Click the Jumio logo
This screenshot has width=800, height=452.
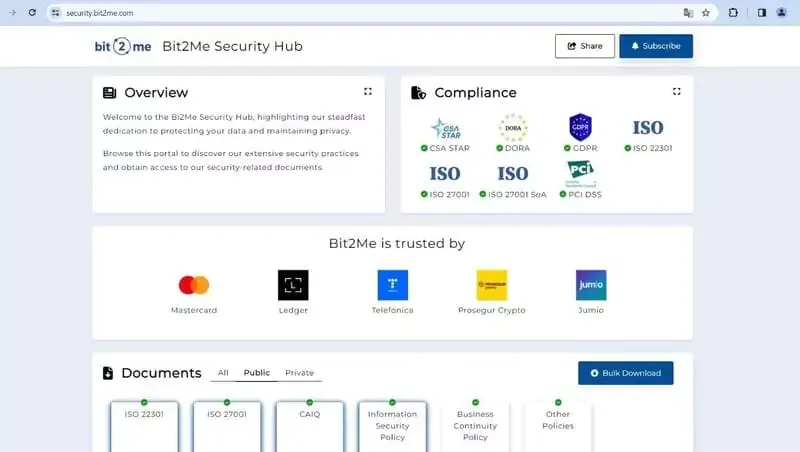pos(591,285)
